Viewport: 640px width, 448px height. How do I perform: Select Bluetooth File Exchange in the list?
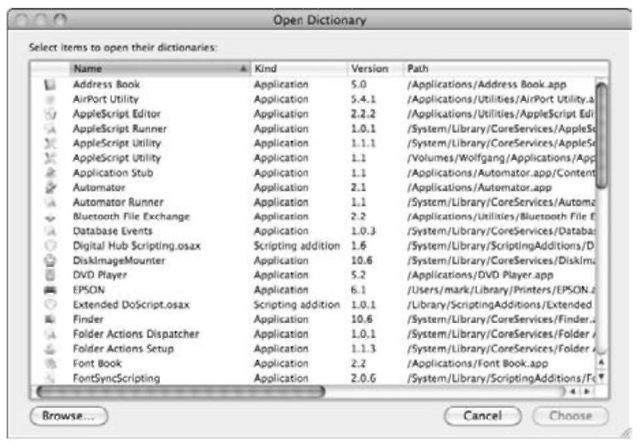pos(131,217)
